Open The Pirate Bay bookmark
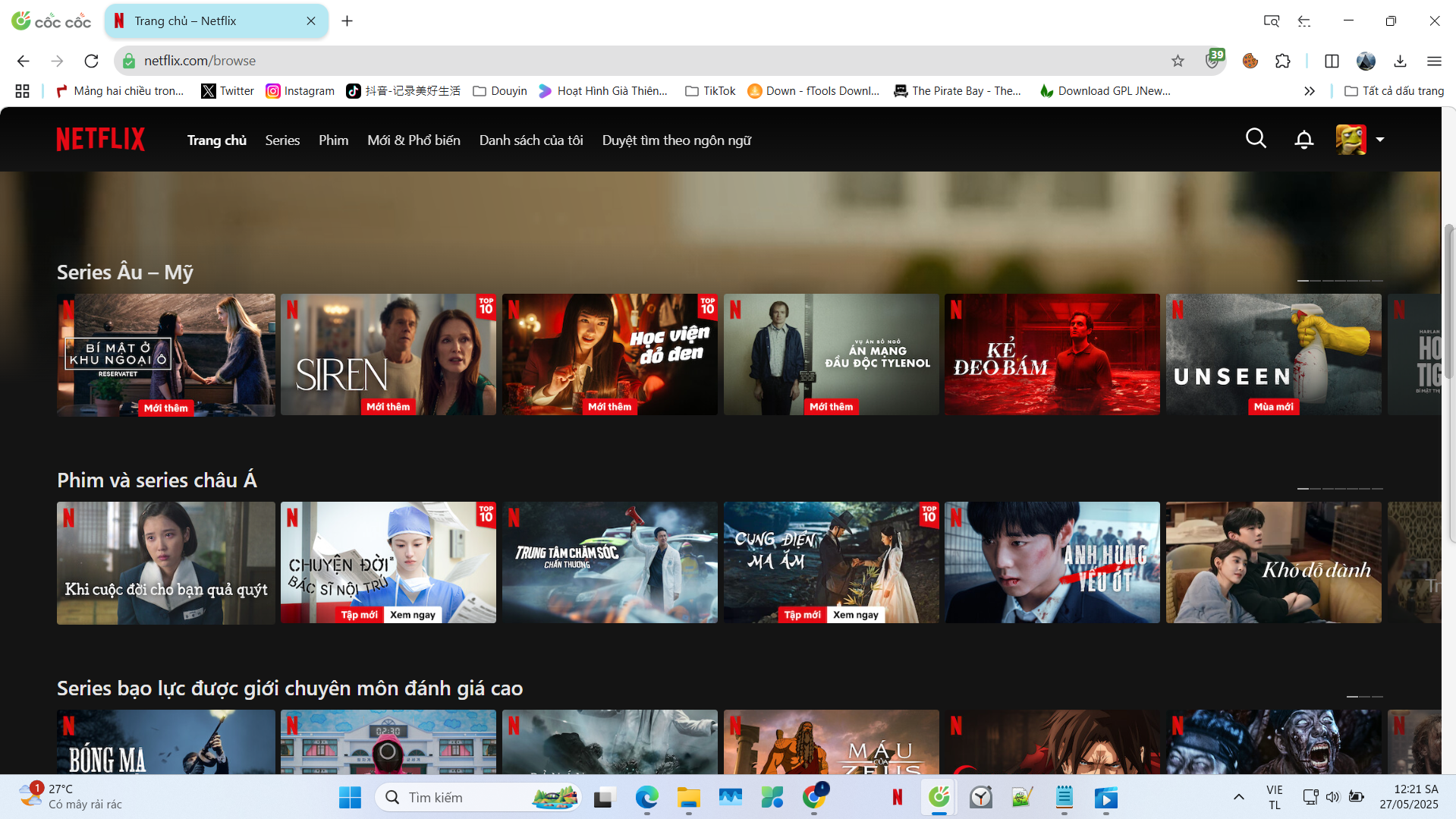Image resolution: width=1456 pixels, height=819 pixels. [x=958, y=91]
